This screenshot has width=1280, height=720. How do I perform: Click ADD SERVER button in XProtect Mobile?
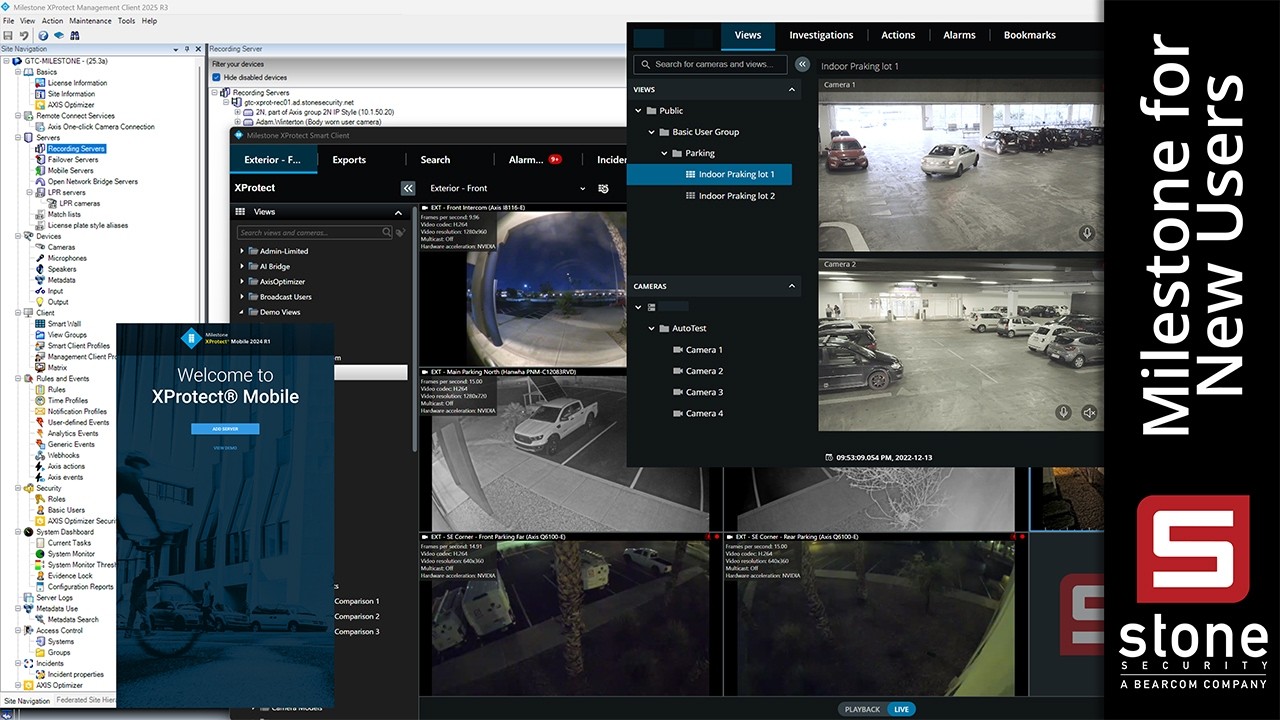tap(225, 429)
